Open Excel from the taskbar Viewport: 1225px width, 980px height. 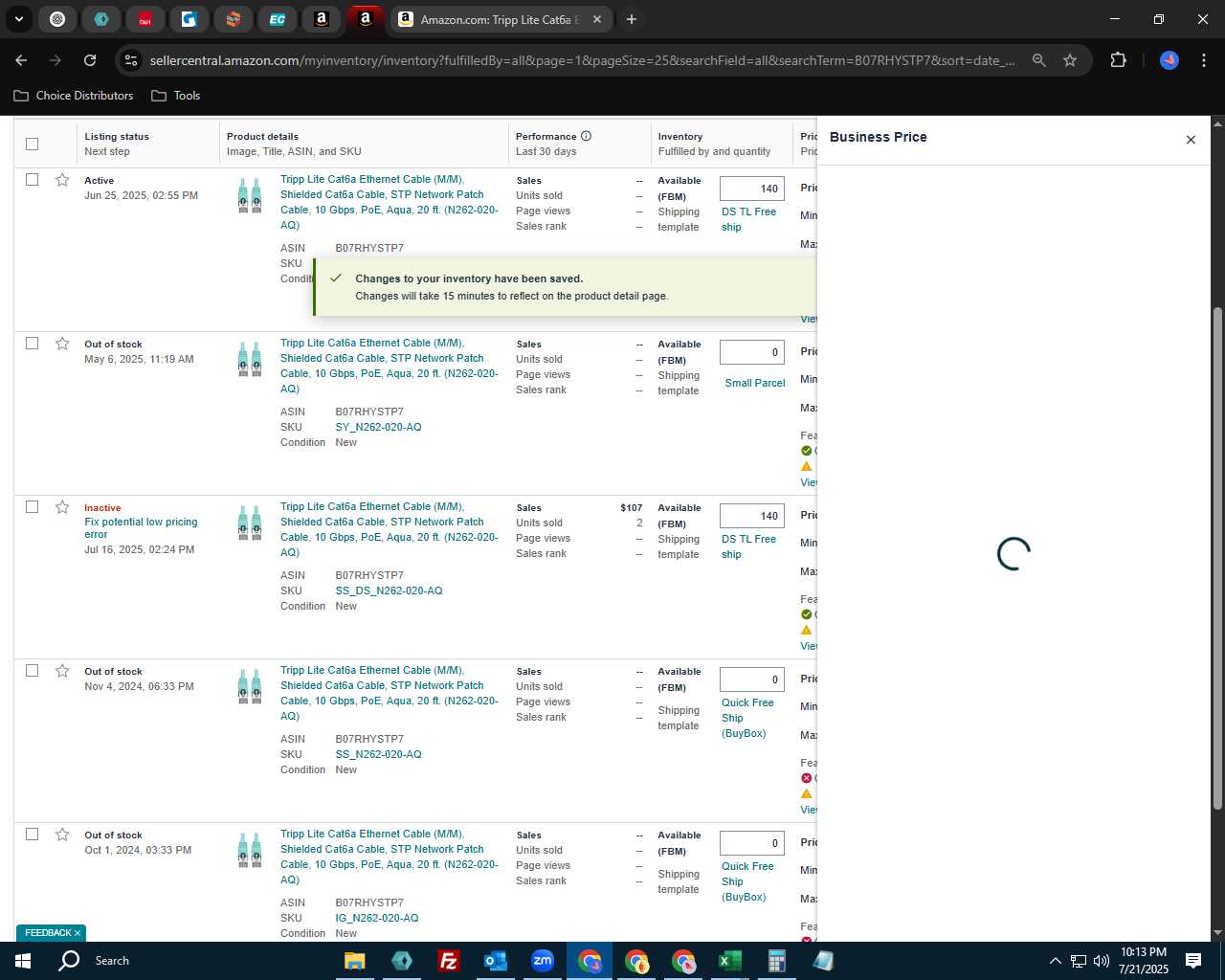(730, 961)
